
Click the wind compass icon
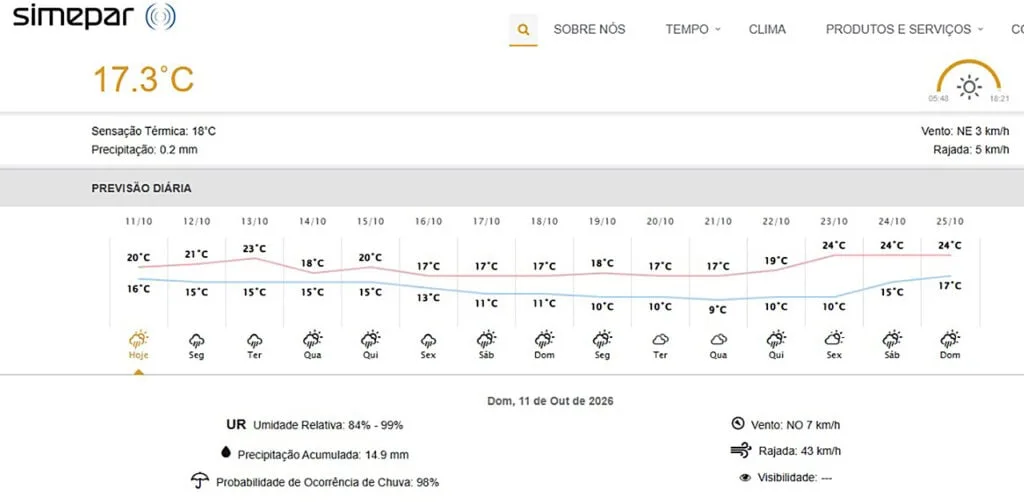click(738, 424)
